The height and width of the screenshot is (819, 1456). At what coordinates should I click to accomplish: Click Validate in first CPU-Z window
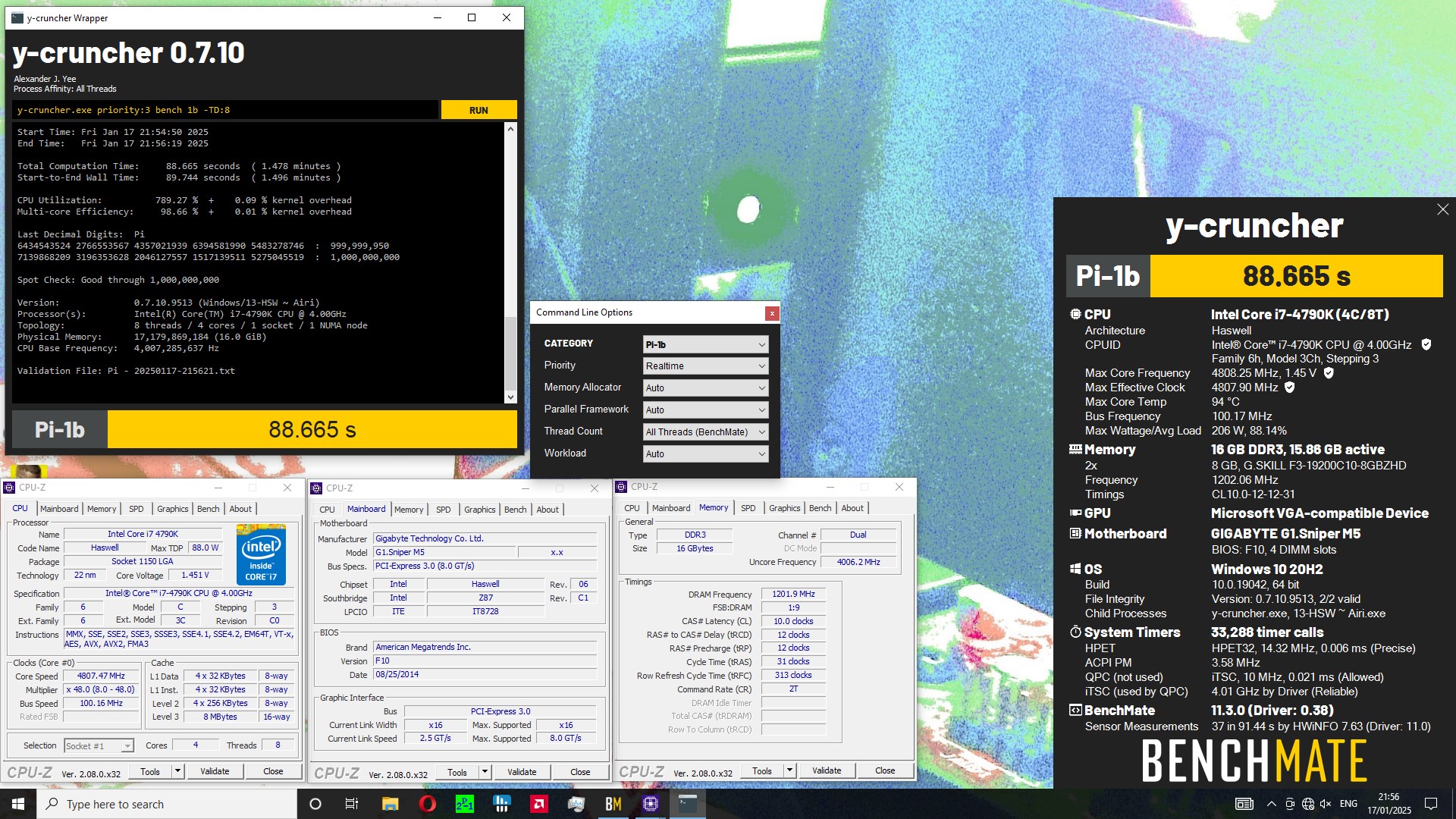click(215, 772)
